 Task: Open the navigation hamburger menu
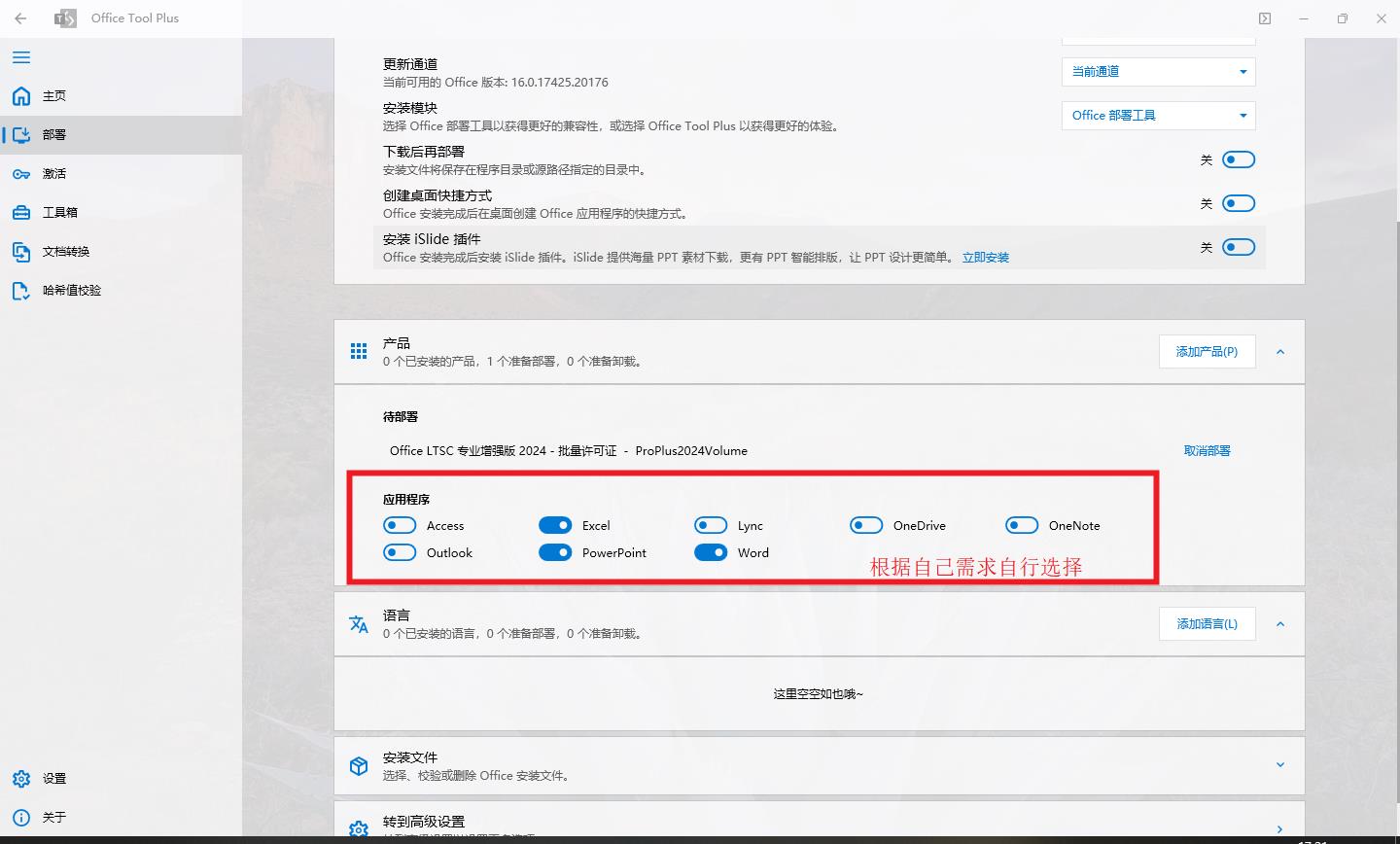pos(20,57)
